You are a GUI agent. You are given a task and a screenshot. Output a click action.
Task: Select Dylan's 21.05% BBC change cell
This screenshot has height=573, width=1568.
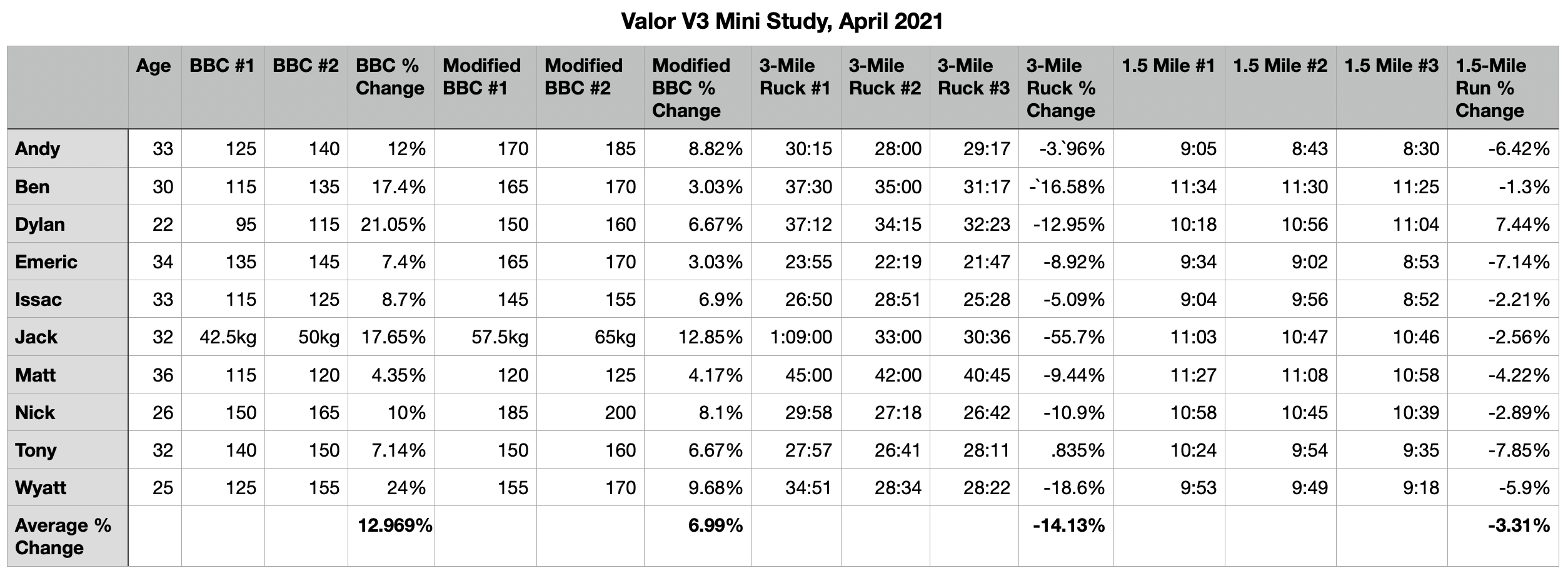(x=393, y=225)
